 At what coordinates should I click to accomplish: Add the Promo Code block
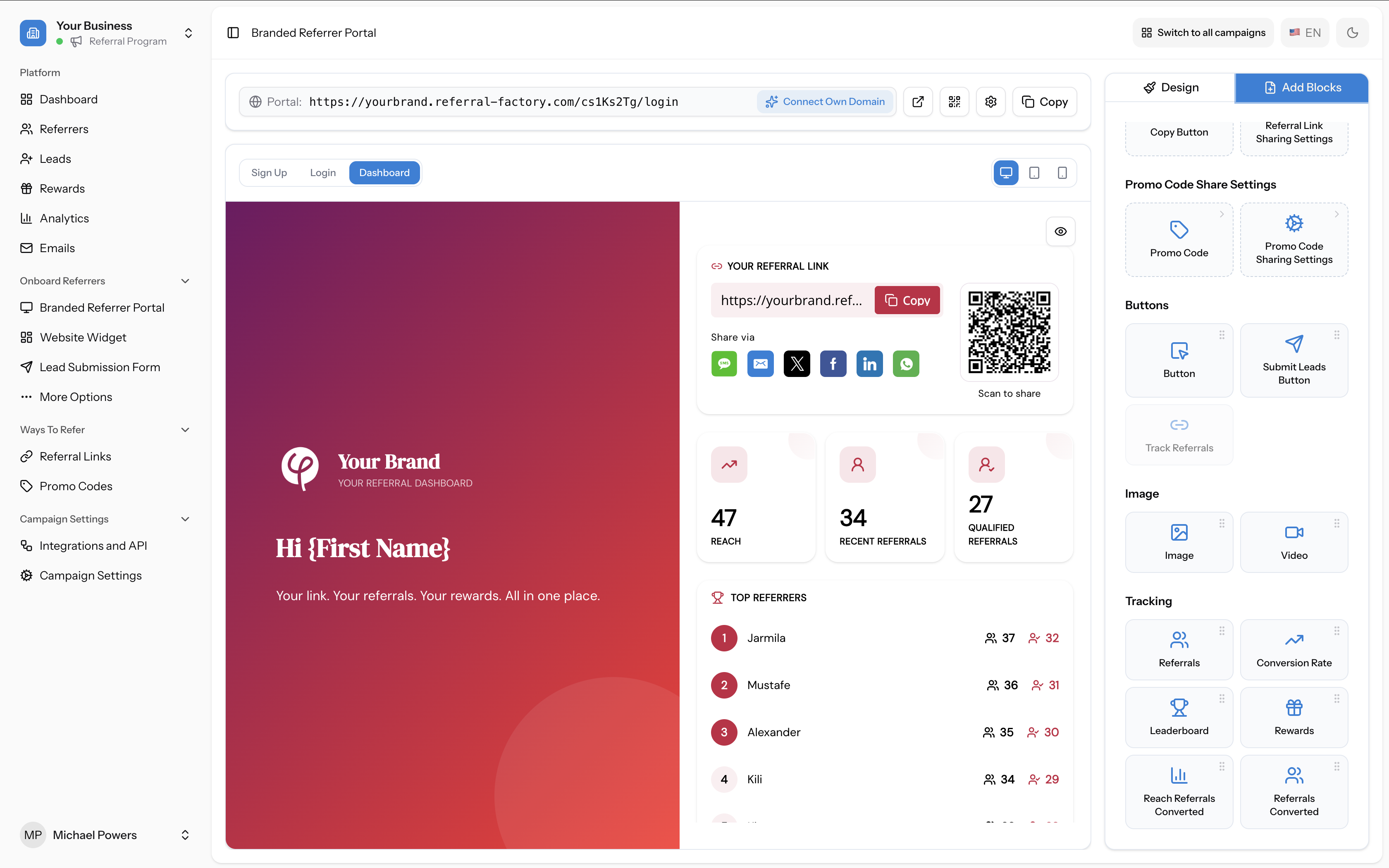1179,239
